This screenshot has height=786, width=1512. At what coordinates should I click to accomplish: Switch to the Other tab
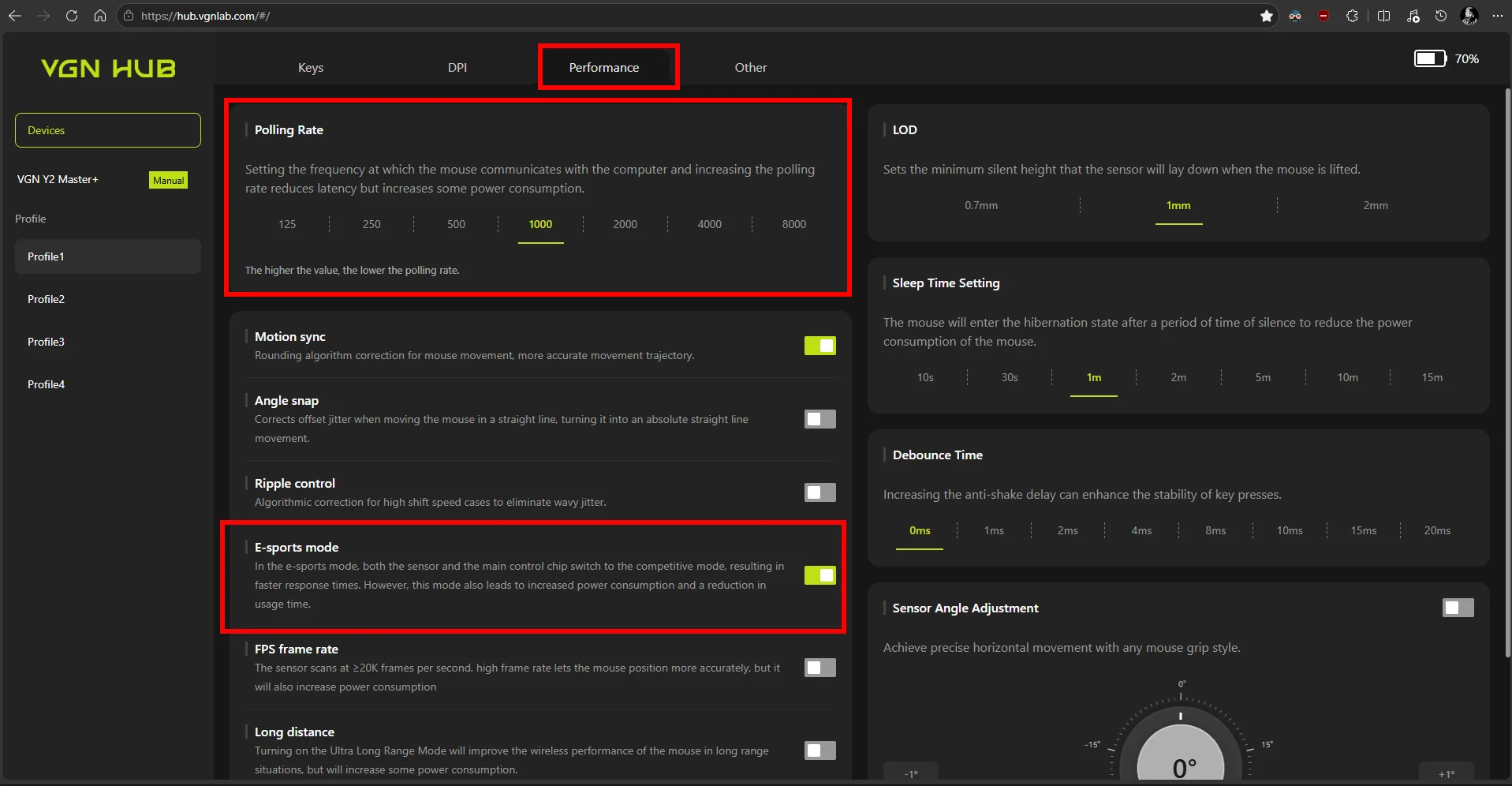click(x=751, y=68)
